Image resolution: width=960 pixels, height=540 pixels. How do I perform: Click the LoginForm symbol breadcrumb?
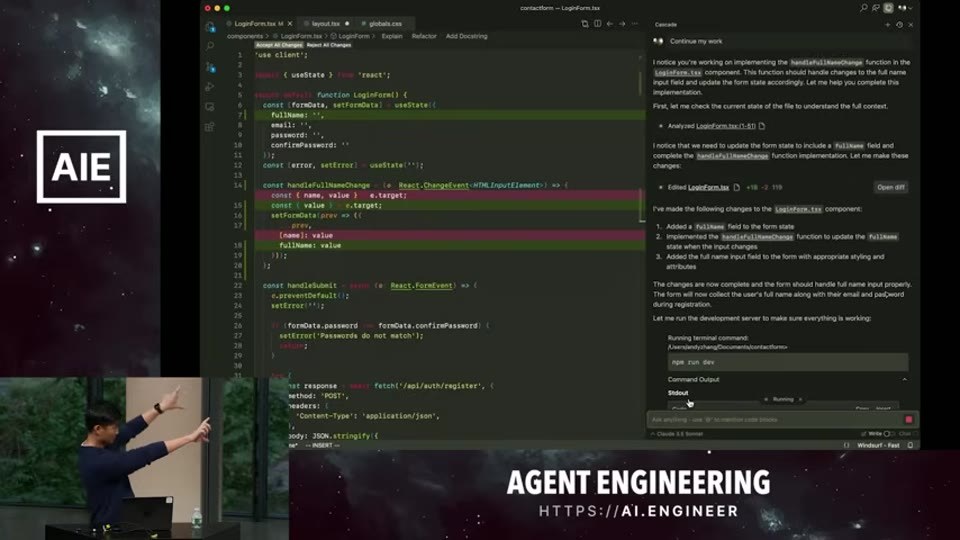(354, 36)
